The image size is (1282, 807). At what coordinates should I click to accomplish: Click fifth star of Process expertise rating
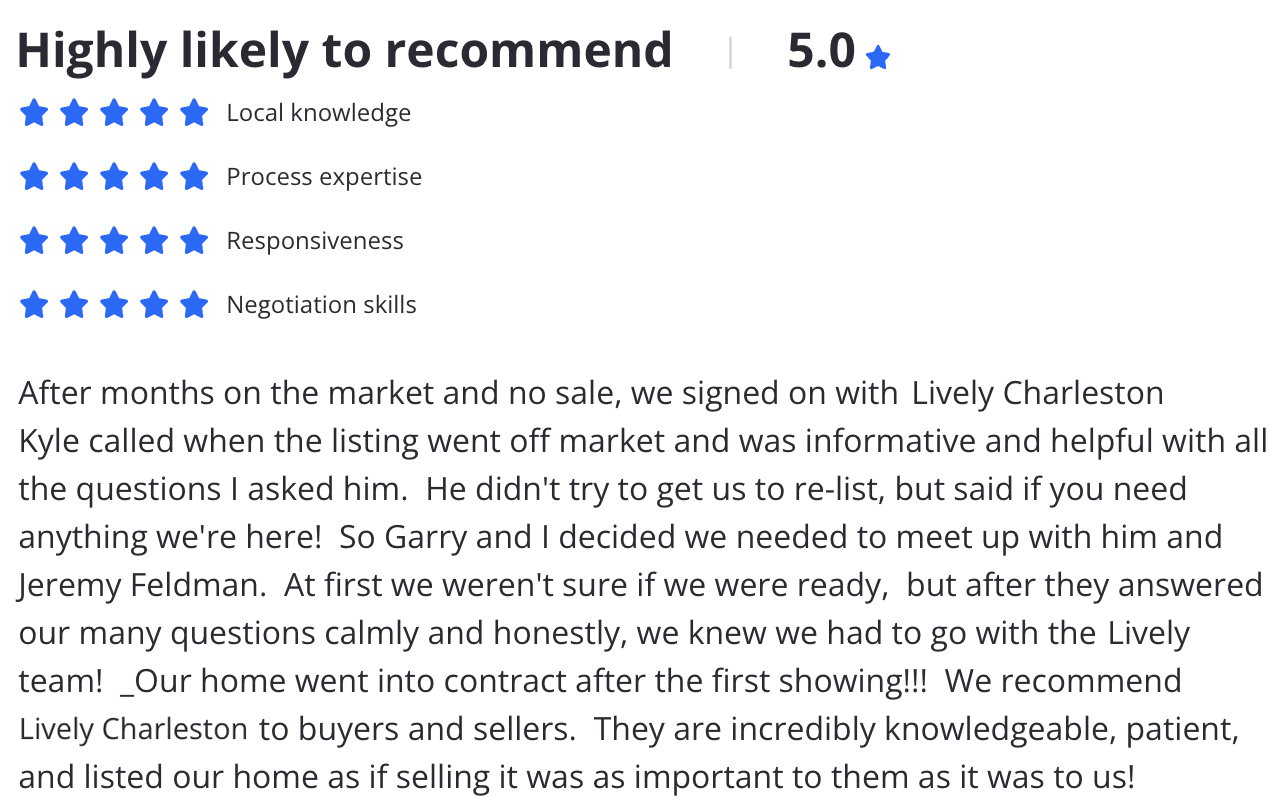(194, 176)
